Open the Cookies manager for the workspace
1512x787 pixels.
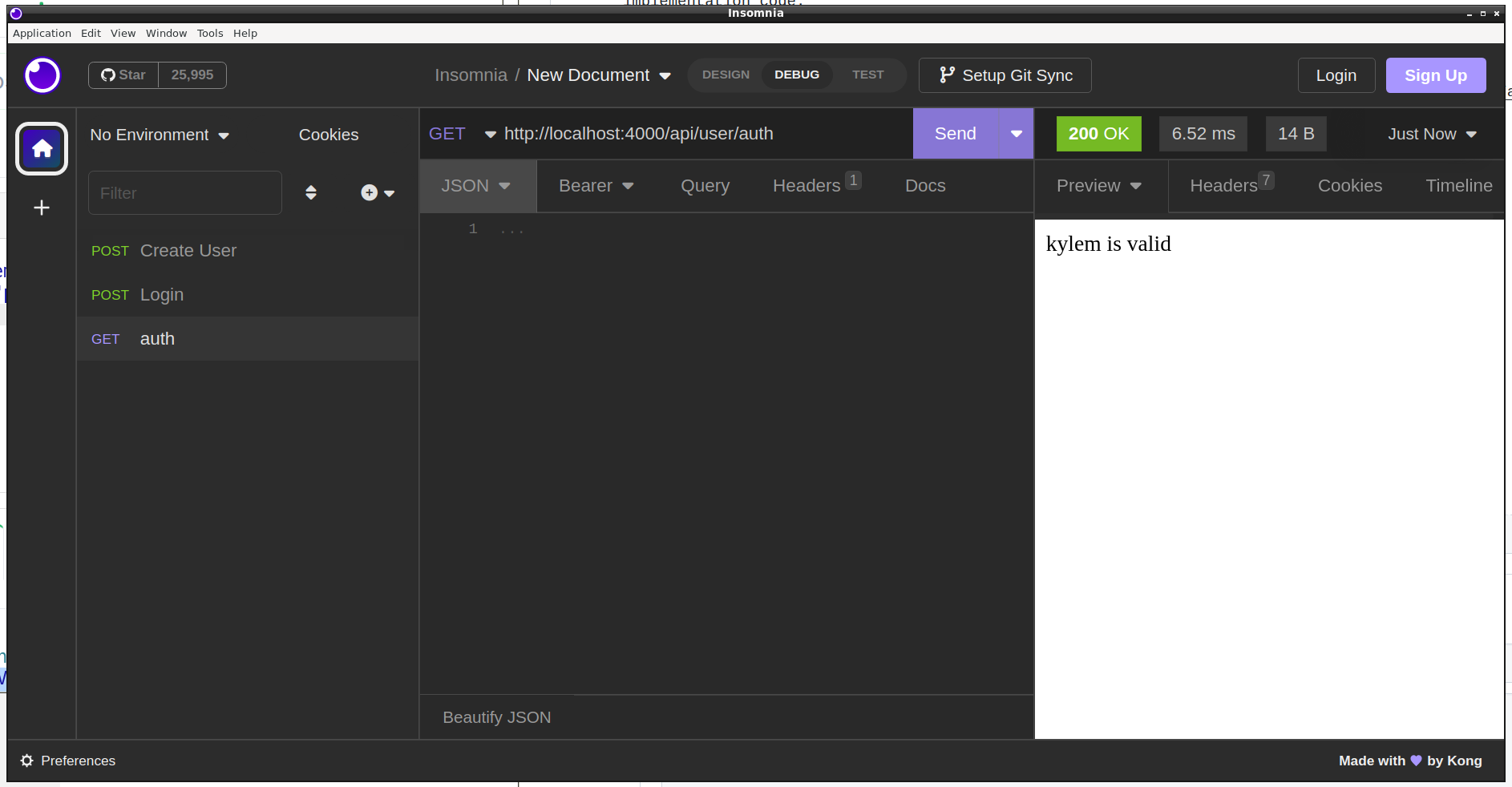(x=328, y=134)
